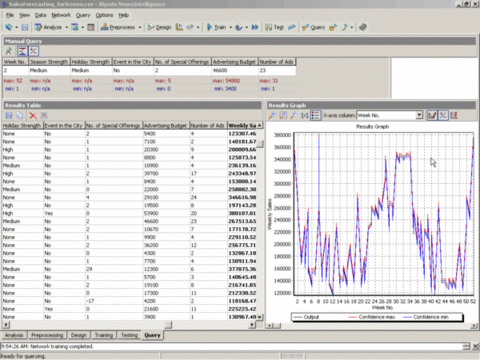The image size is (480, 360).
Task: Click the Preprocess toolbar button
Action: (x=118, y=27)
